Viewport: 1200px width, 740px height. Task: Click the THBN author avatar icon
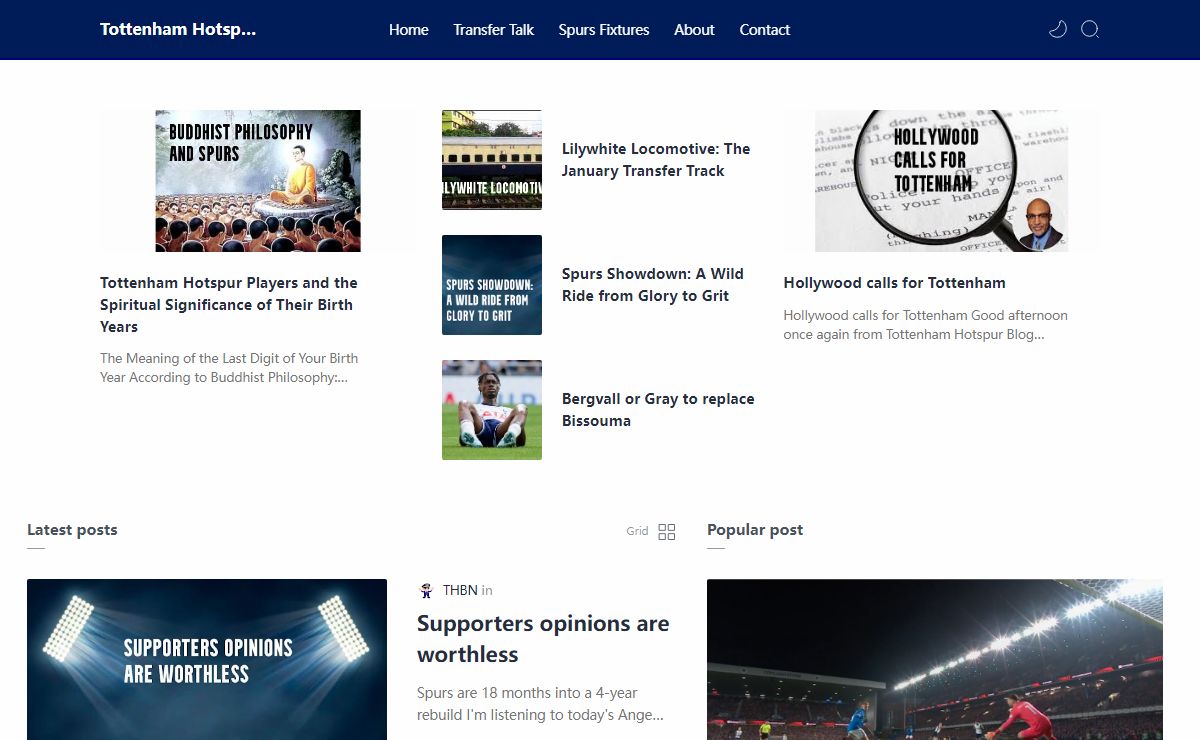(426, 590)
